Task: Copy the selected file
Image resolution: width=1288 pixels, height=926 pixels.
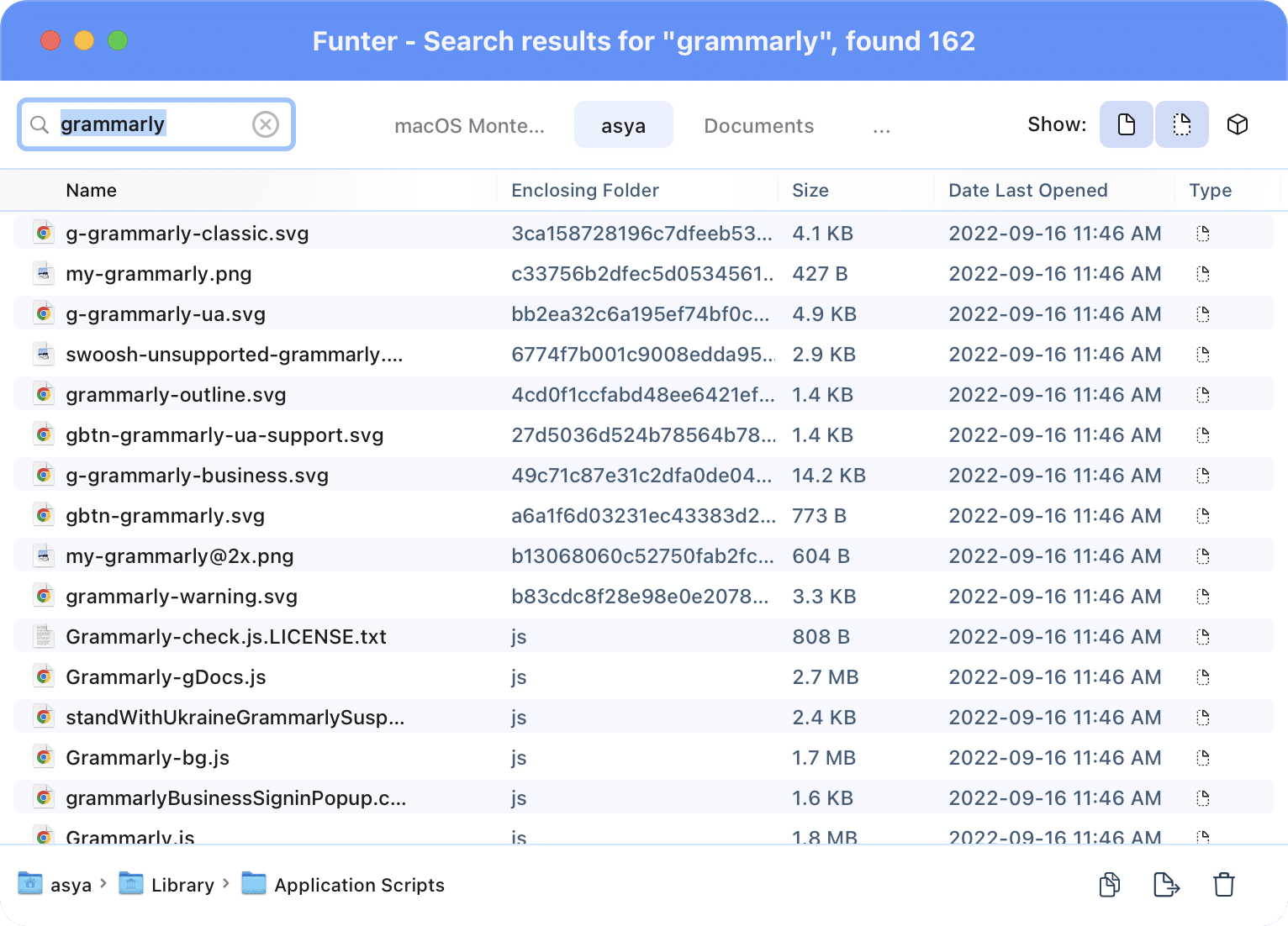Action: [x=1109, y=884]
